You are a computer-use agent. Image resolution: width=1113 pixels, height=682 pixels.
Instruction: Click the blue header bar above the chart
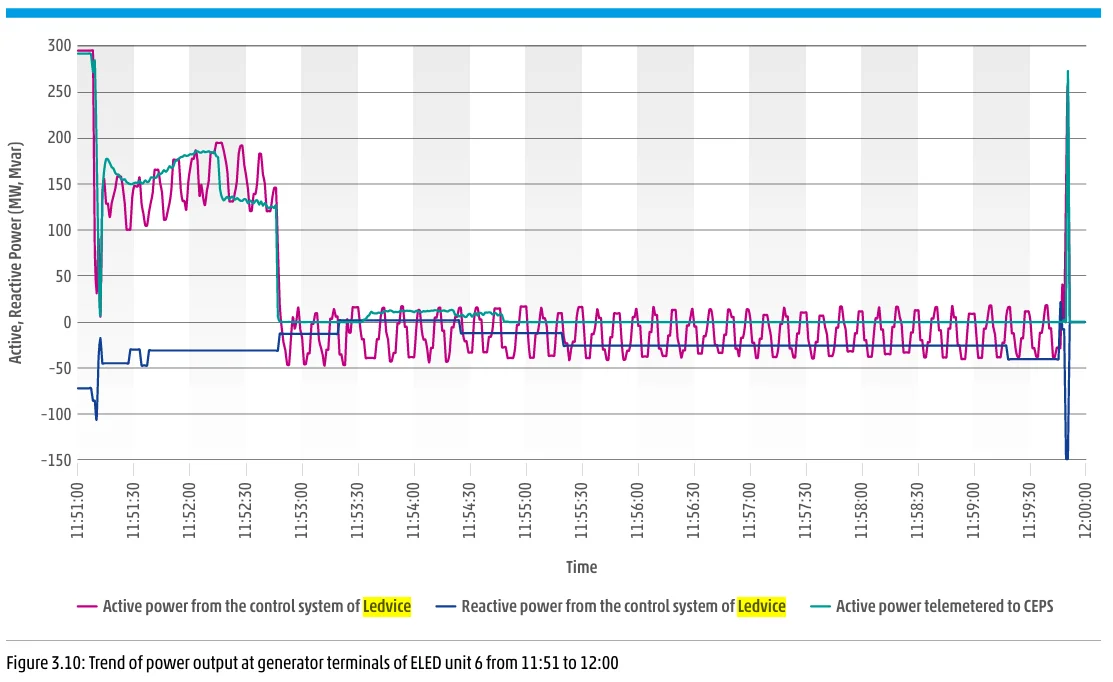pos(556,13)
